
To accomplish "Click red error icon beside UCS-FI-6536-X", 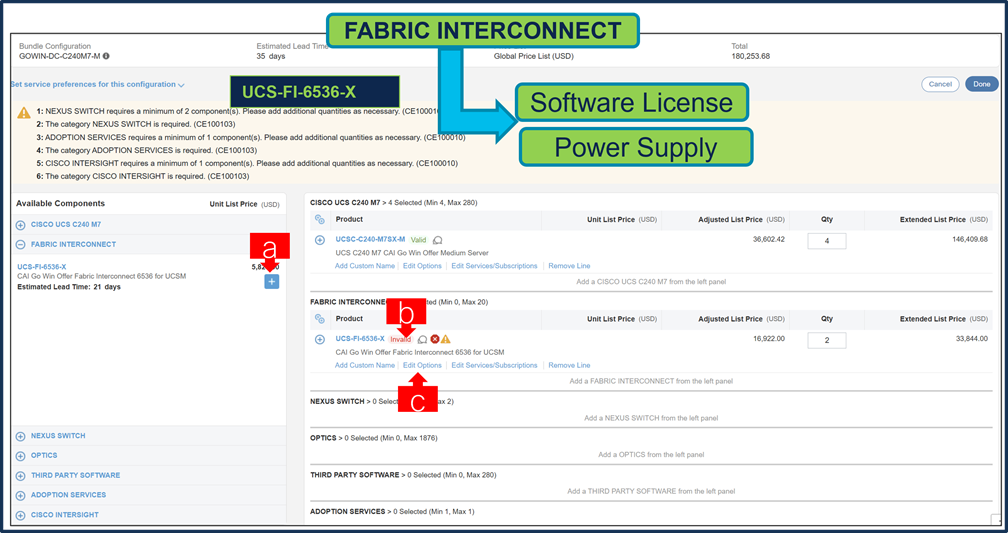I will tap(435, 339).
